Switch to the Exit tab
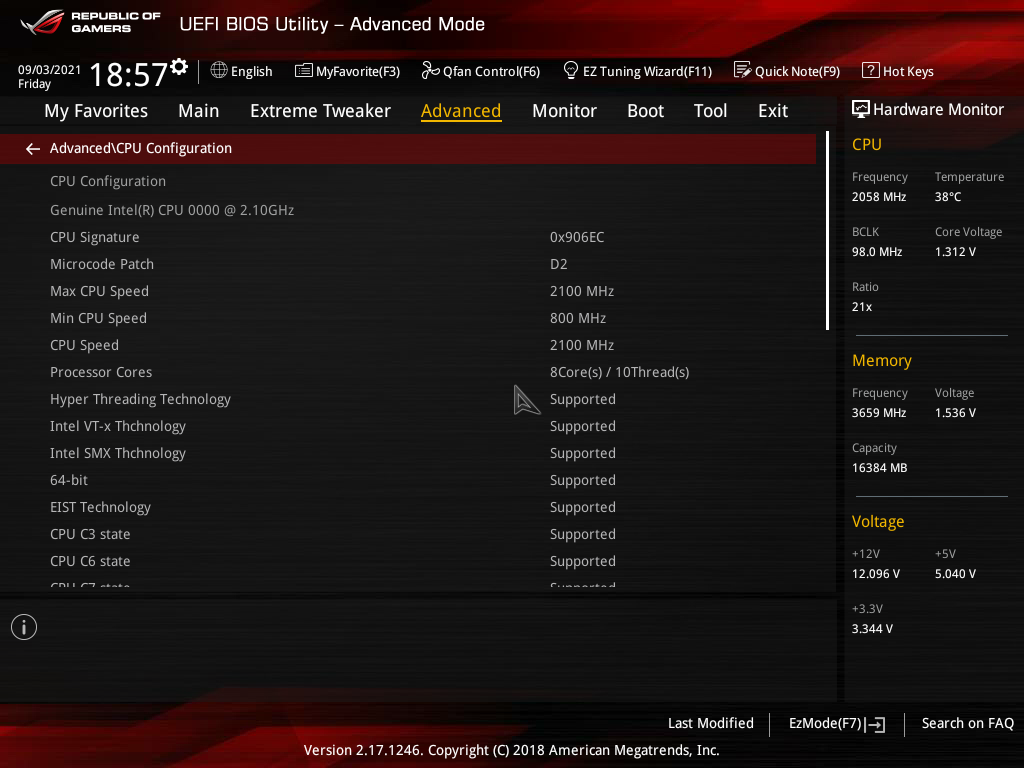Viewport: 1024px width, 768px height. (773, 111)
